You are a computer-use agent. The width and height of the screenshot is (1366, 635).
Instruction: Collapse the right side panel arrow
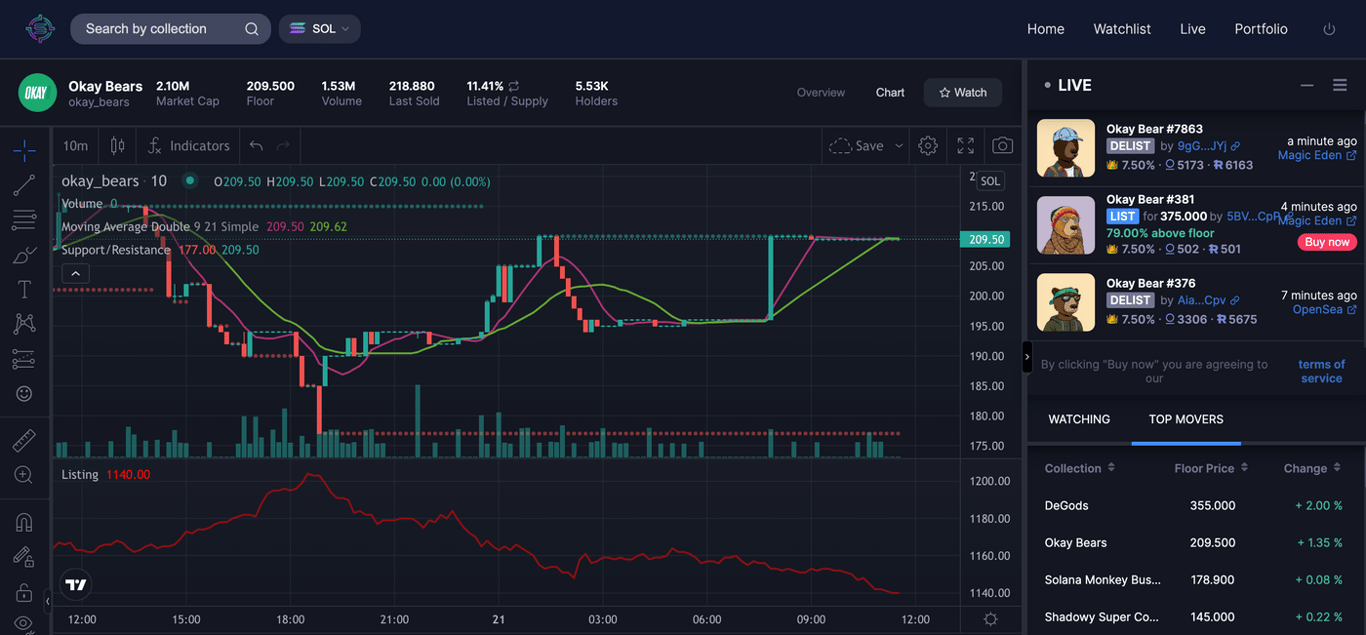coord(1027,357)
